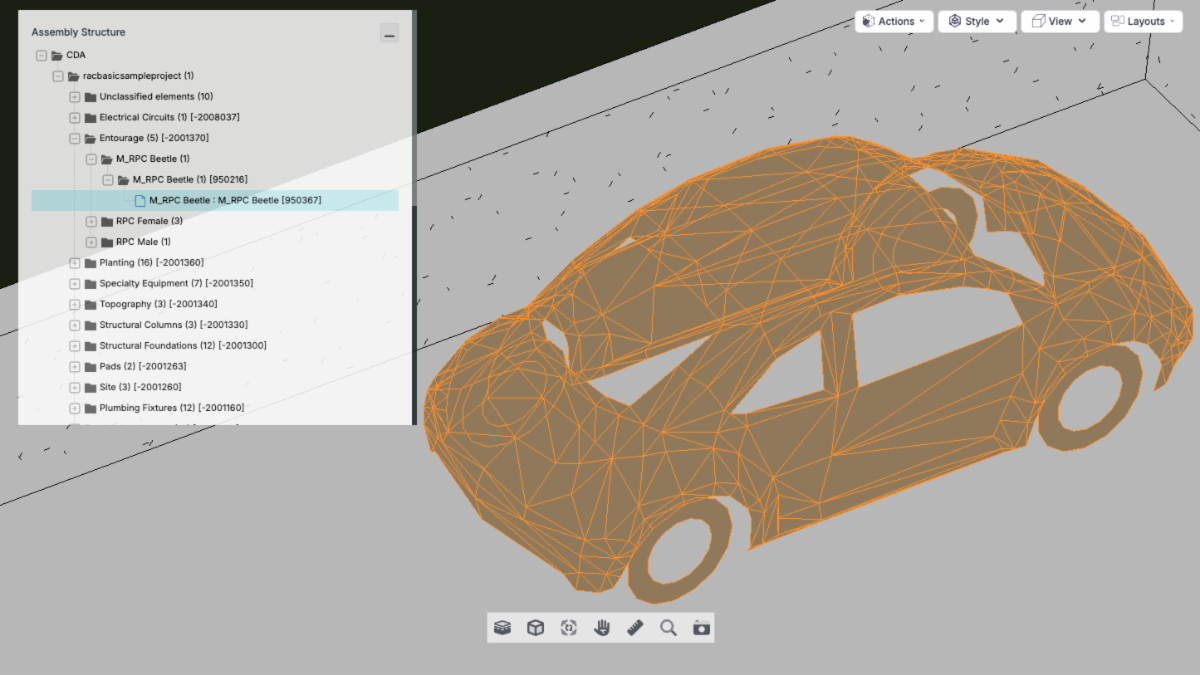Open the Actions dropdown menu
The image size is (1200, 675).
tap(895, 21)
